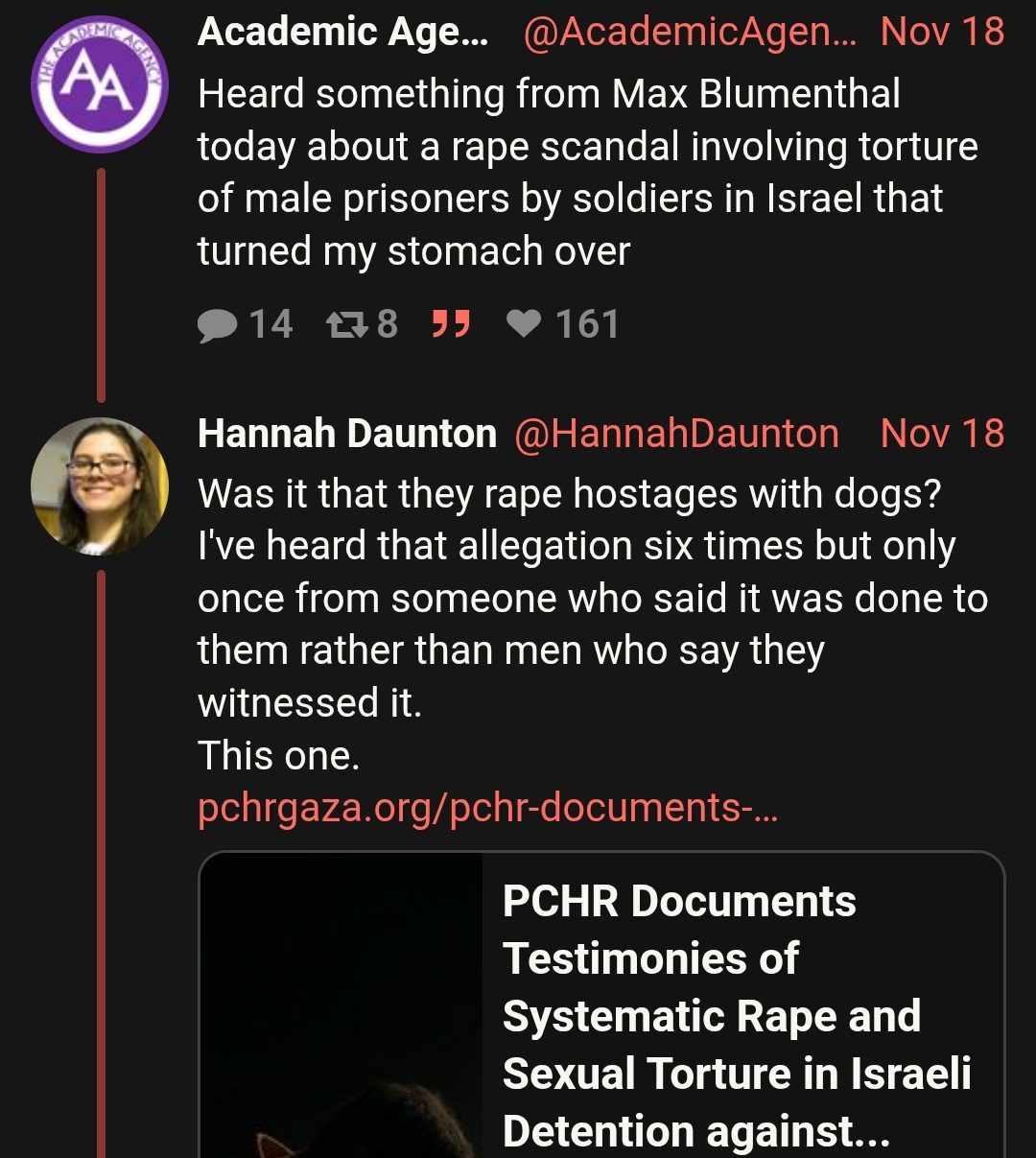Screen dimensions: 1036x1158
Task: Open the Hannah Daunton display name
Action: [x=347, y=434]
